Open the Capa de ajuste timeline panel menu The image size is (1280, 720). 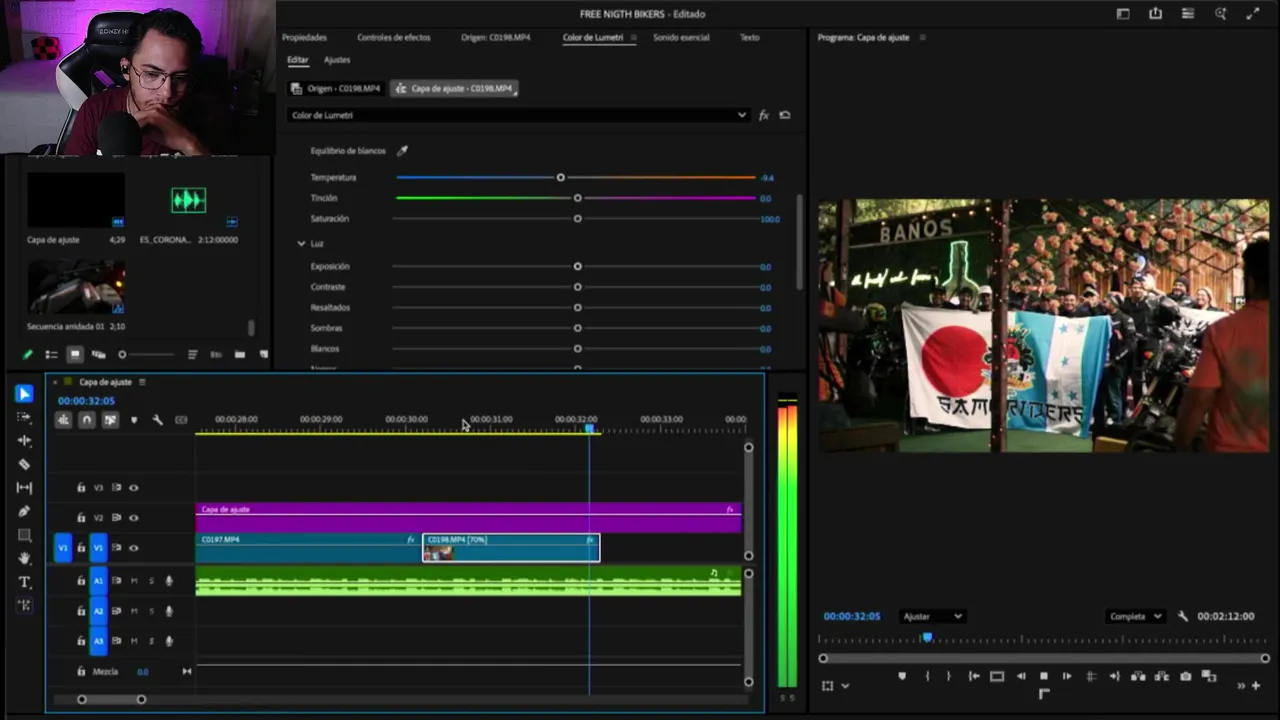[142, 382]
